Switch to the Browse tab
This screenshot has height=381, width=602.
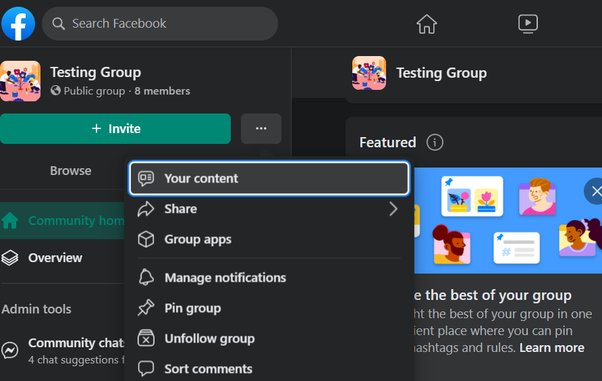pos(71,171)
